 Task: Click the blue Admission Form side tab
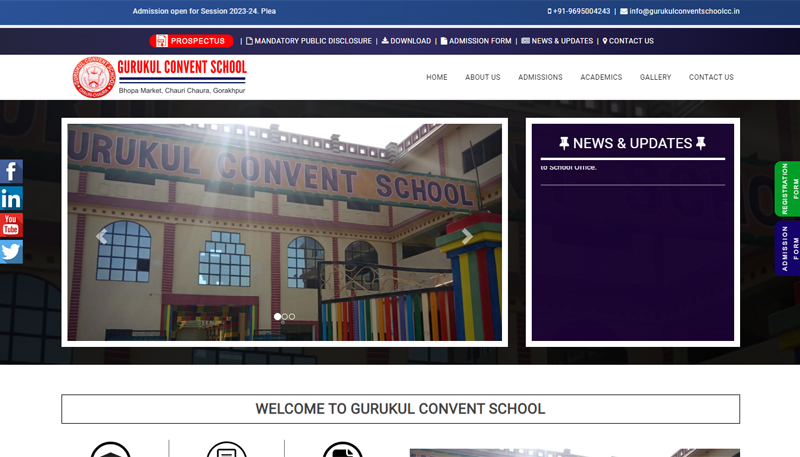(x=788, y=248)
